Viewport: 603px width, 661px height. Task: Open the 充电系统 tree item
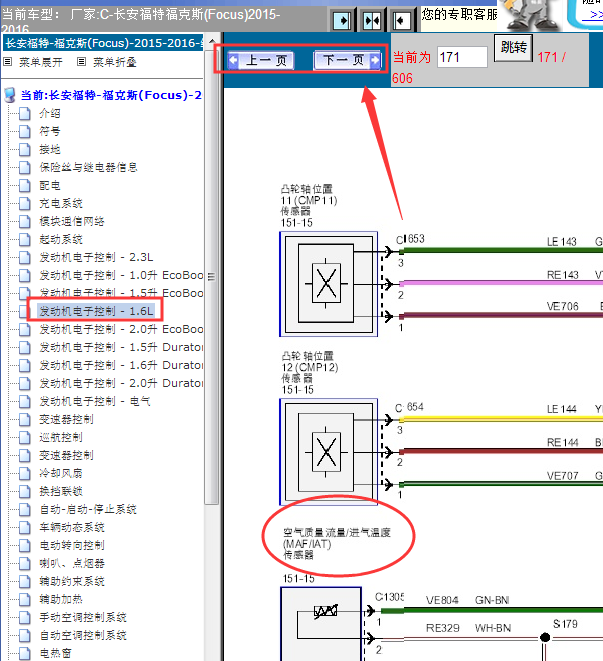61,203
